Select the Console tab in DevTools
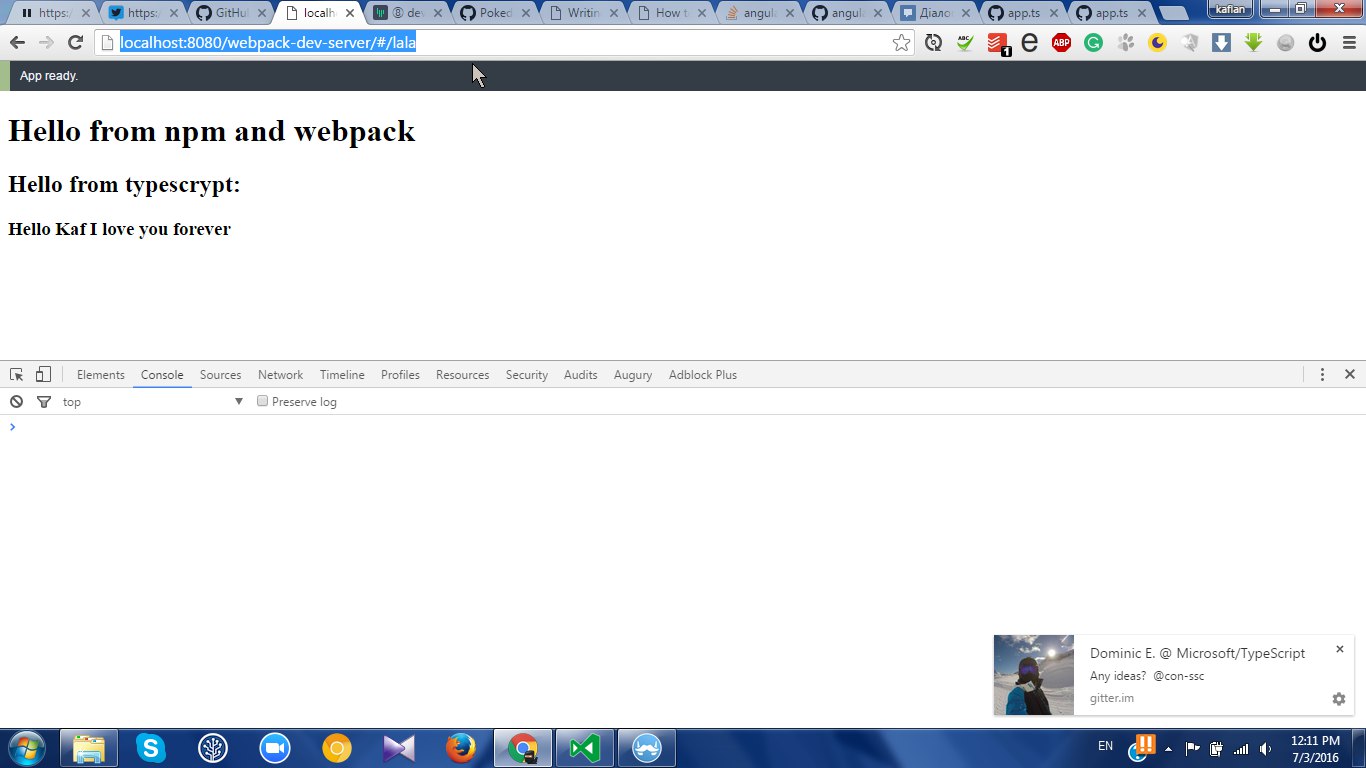 click(162, 375)
